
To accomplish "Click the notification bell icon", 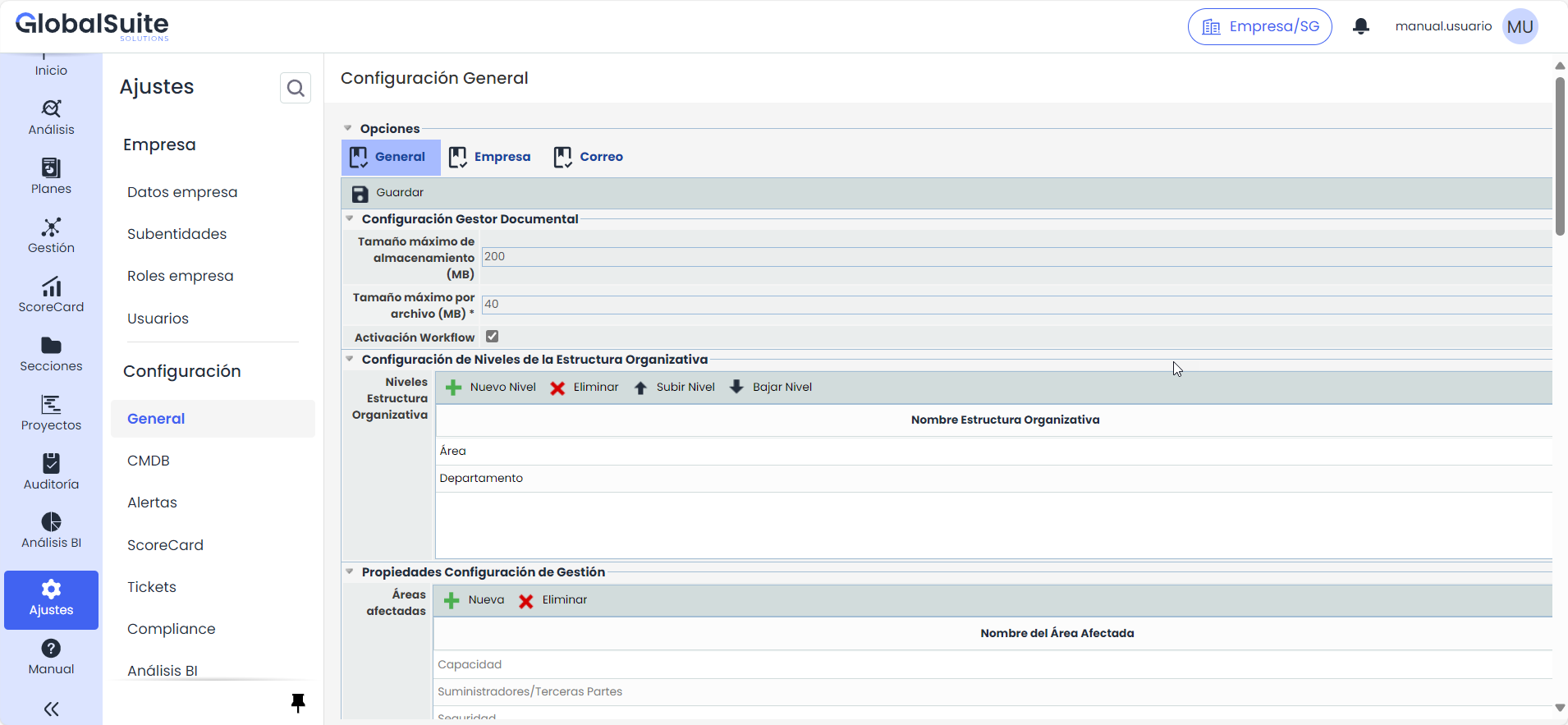I will coord(1360,26).
